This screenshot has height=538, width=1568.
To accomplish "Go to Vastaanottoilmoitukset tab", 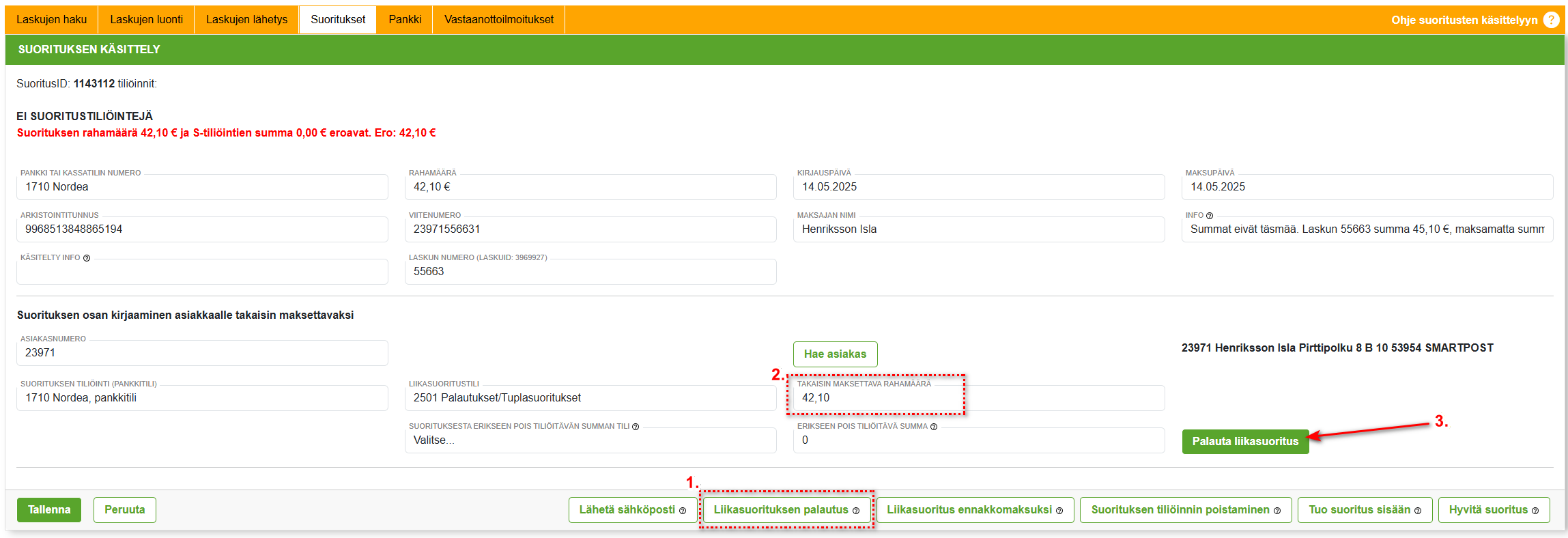I will [498, 20].
